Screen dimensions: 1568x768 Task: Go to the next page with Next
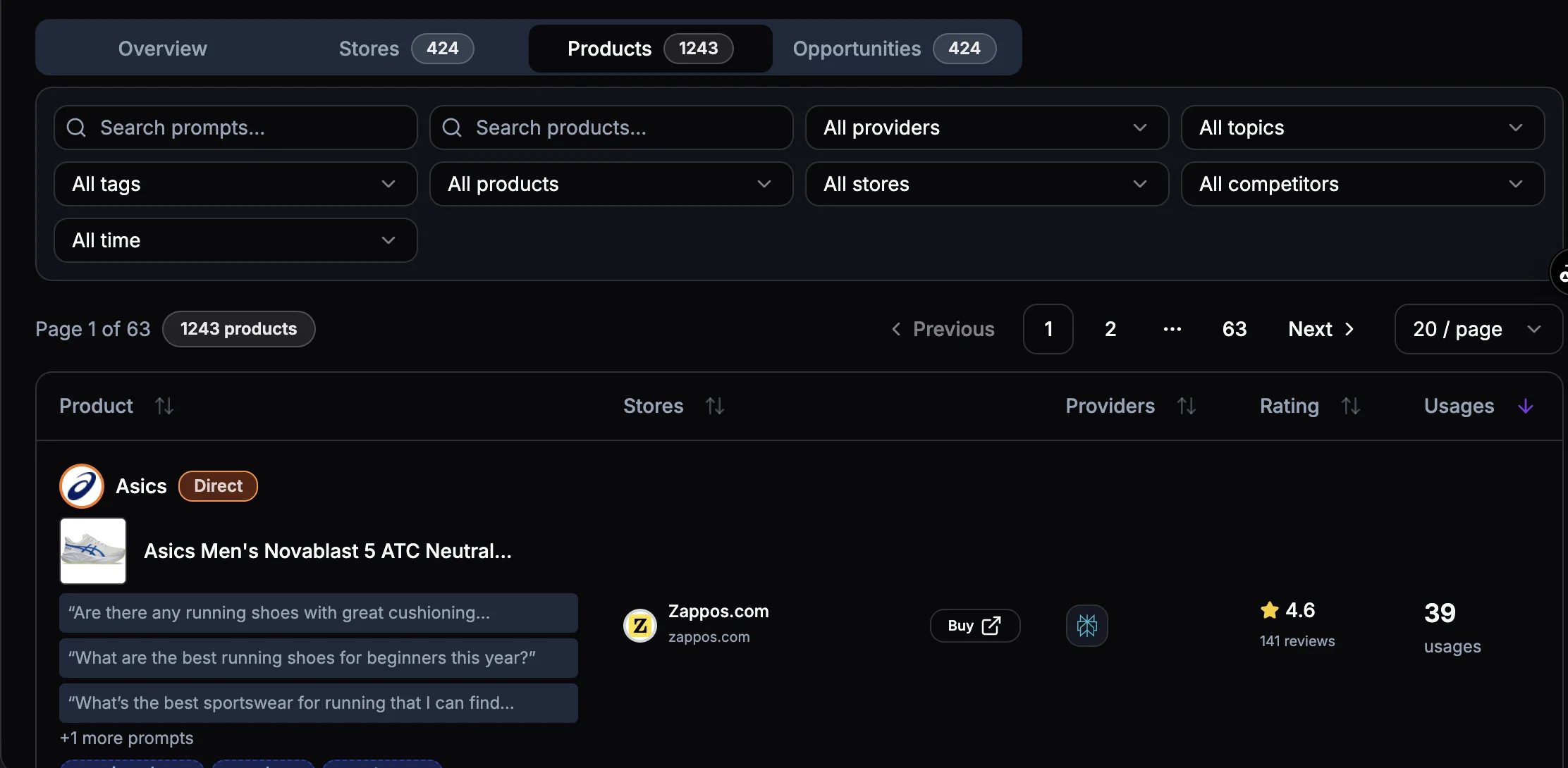(x=1321, y=328)
